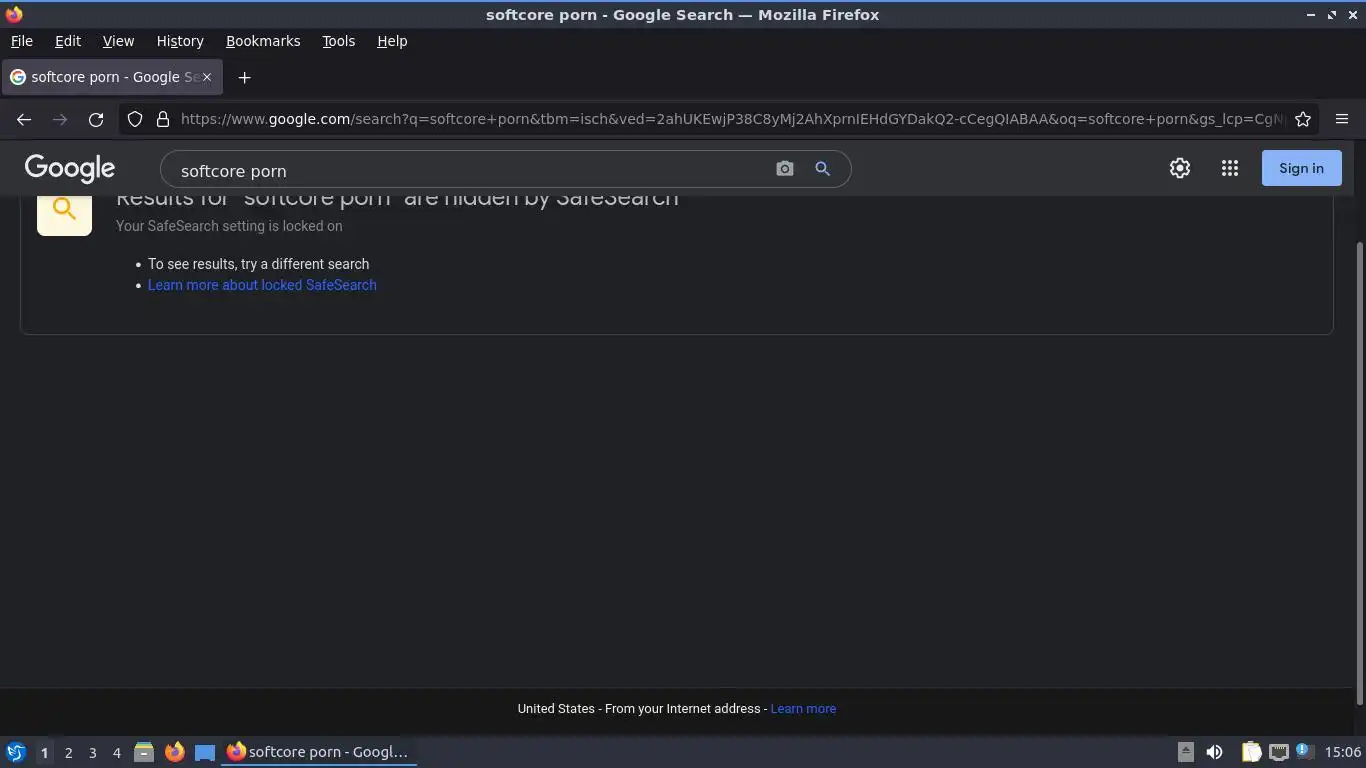Switch to workspace 1
The image size is (1366, 768).
click(x=44, y=752)
